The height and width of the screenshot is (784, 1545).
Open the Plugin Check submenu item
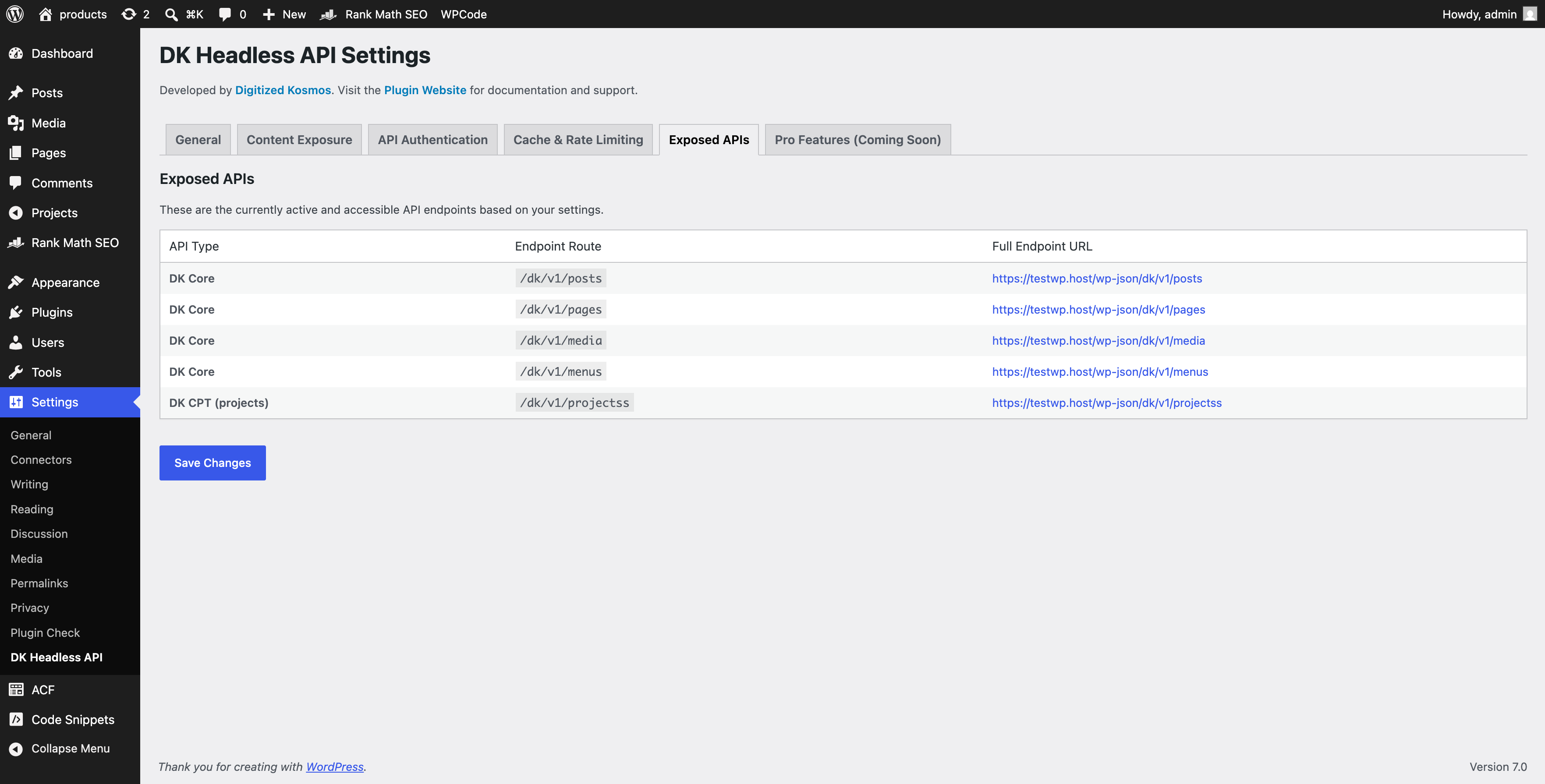pos(45,632)
